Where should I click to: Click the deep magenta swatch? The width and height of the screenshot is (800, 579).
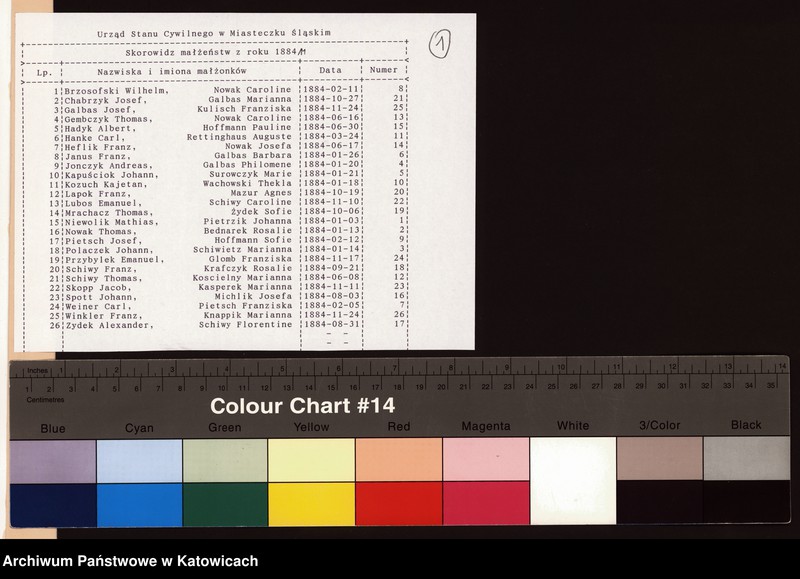pyautogui.click(x=486, y=503)
